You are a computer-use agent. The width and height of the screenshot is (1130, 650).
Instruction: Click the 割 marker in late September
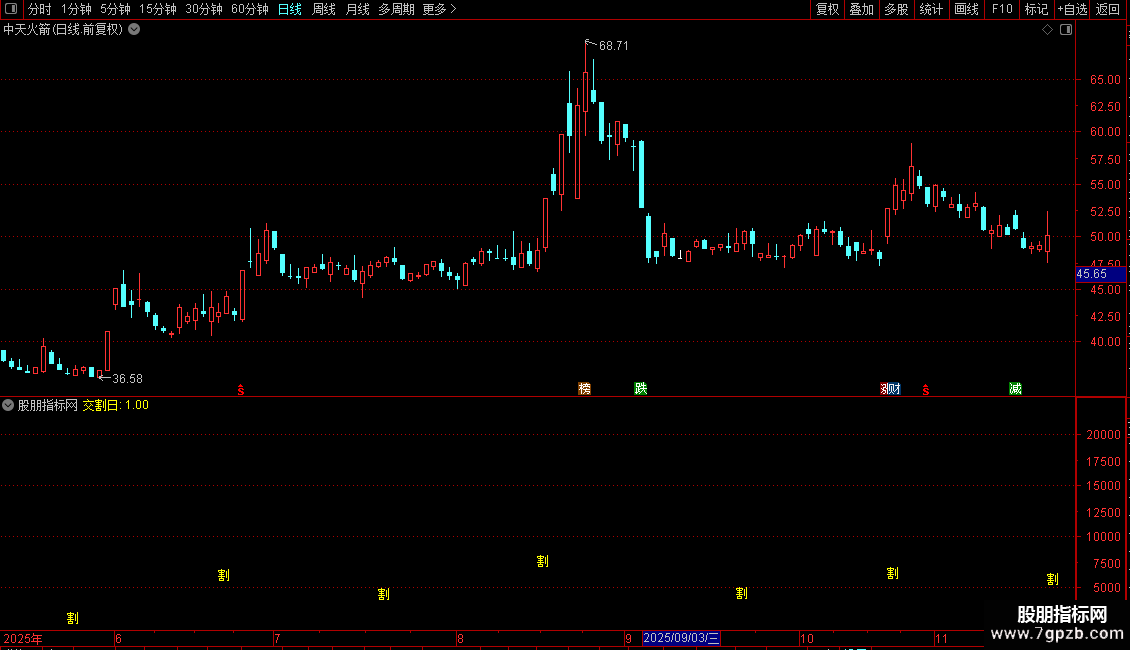coord(741,593)
